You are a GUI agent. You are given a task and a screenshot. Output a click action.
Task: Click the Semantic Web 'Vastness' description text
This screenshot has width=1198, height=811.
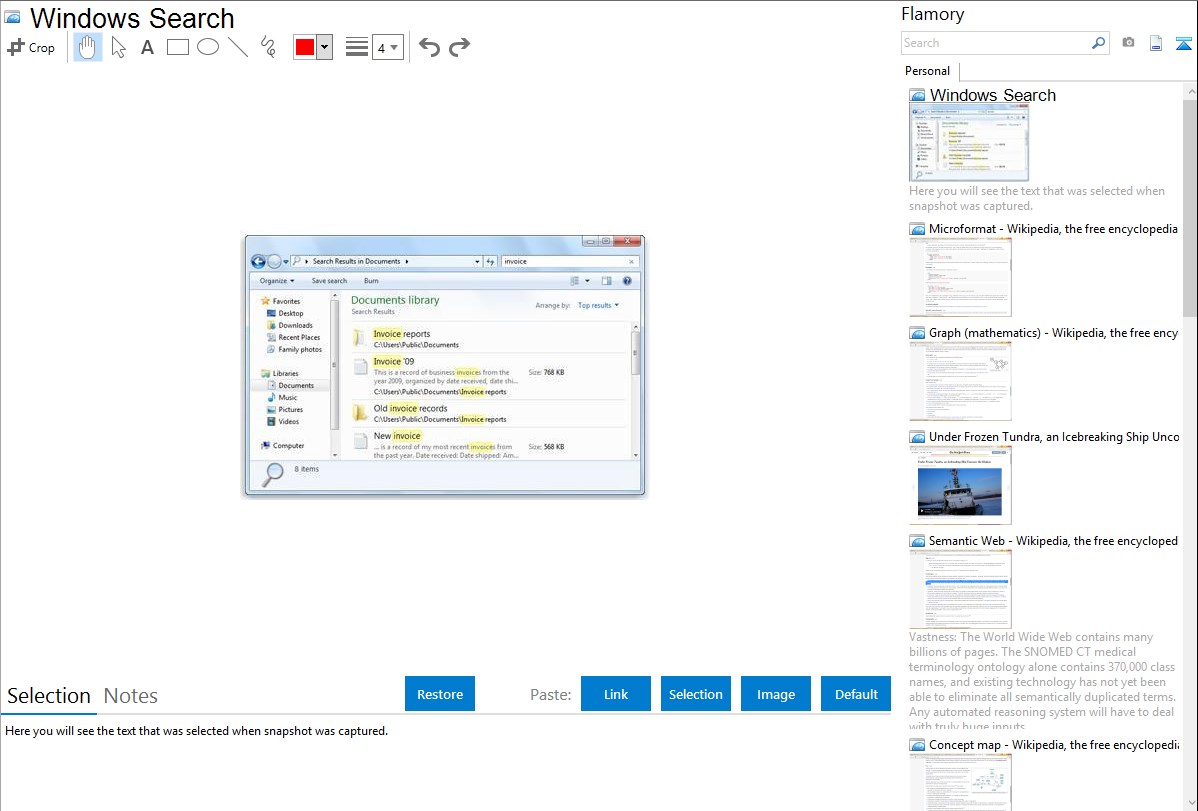(x=1042, y=681)
